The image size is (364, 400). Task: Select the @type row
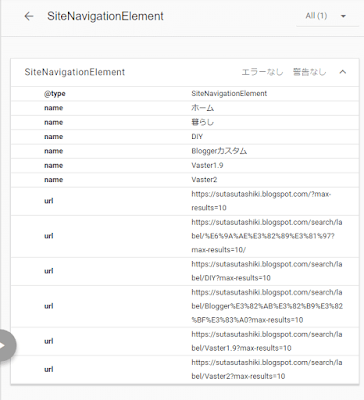[x=185, y=94]
